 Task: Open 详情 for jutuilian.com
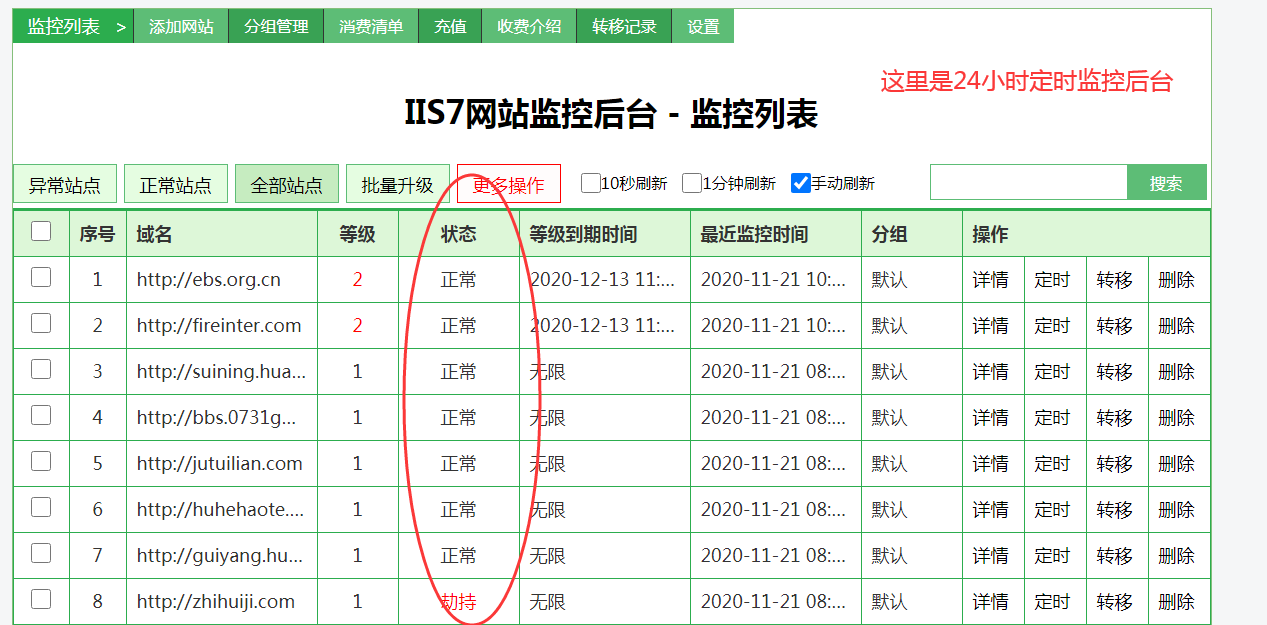991,464
